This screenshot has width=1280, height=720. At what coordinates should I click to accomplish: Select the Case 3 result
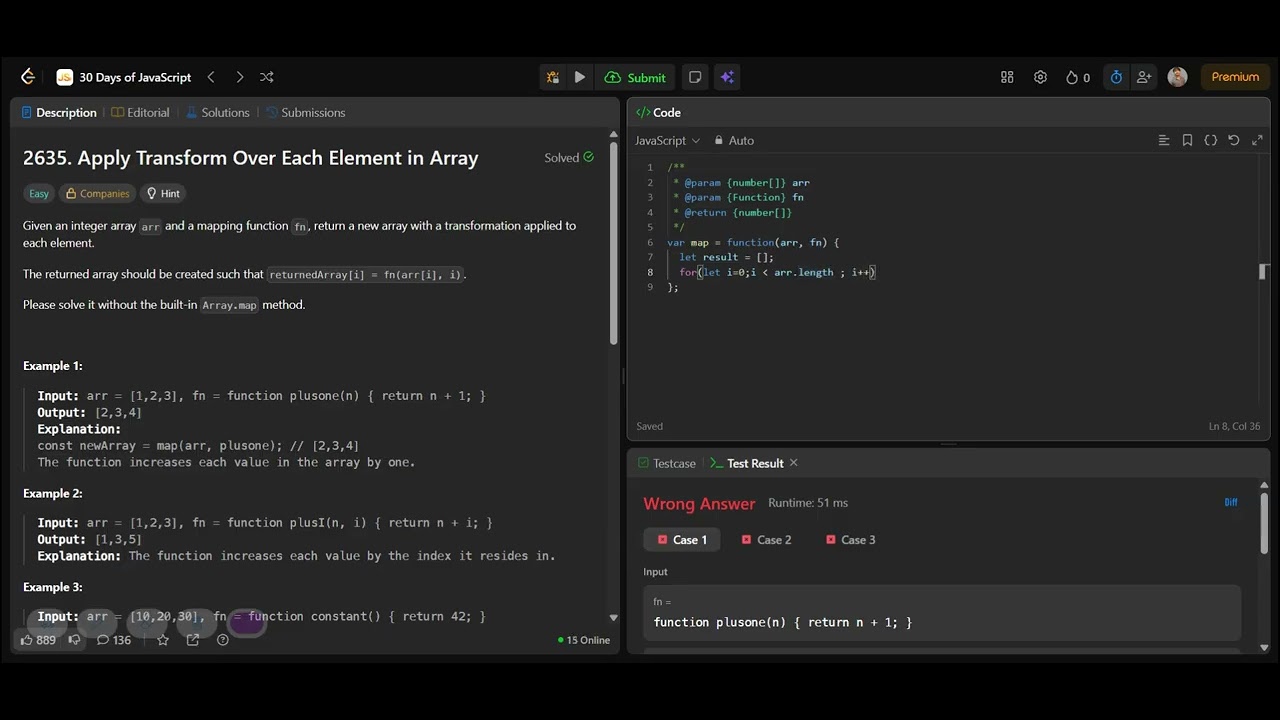click(x=850, y=540)
